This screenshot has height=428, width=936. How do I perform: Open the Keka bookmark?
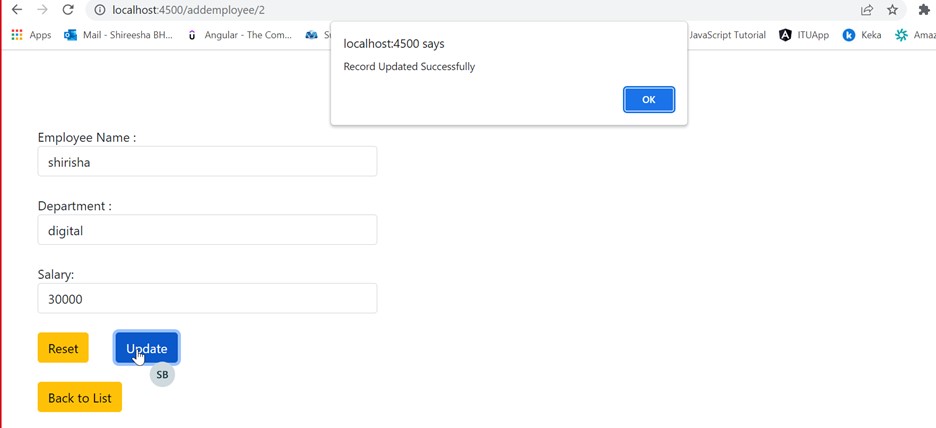click(862, 35)
